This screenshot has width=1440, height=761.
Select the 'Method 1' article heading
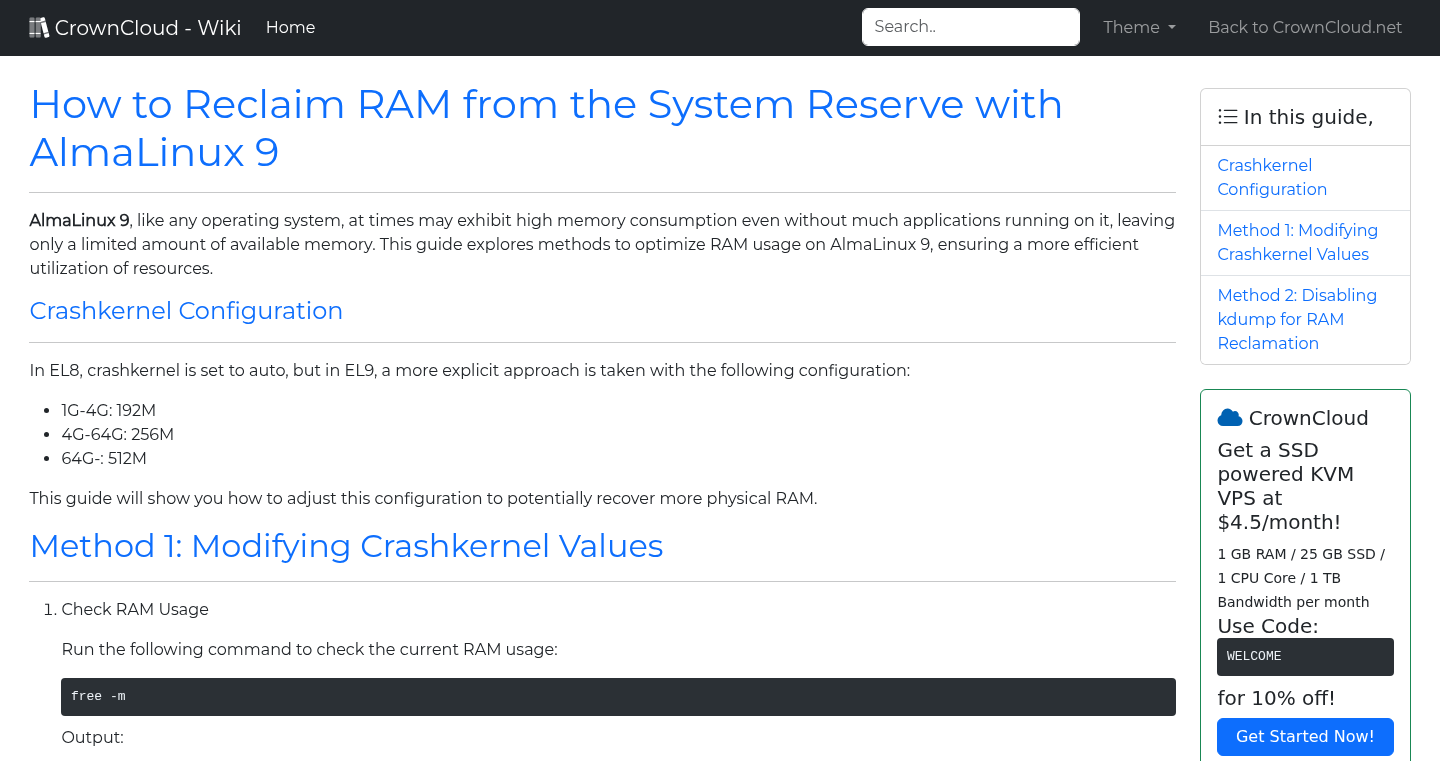346,546
